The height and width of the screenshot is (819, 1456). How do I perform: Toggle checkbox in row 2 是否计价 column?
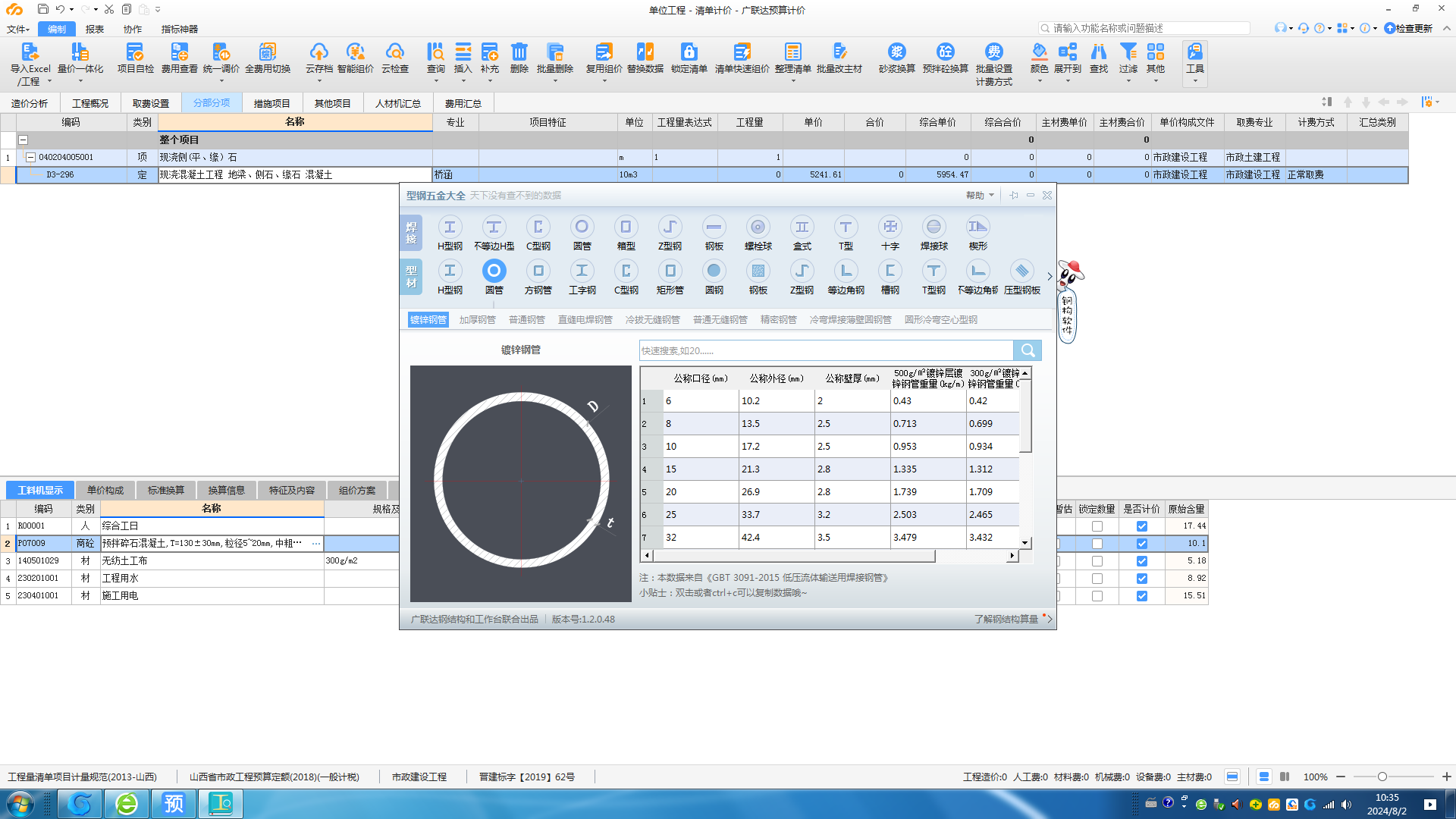pyautogui.click(x=1141, y=543)
